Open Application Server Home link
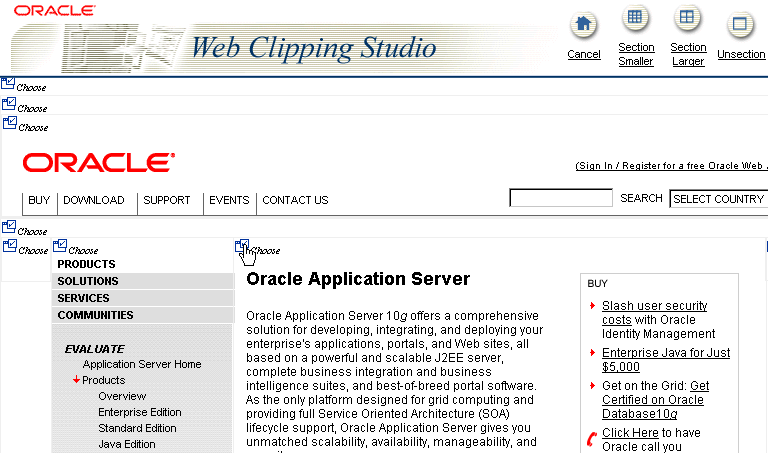Image resolution: width=768 pixels, height=453 pixels. coord(142,364)
